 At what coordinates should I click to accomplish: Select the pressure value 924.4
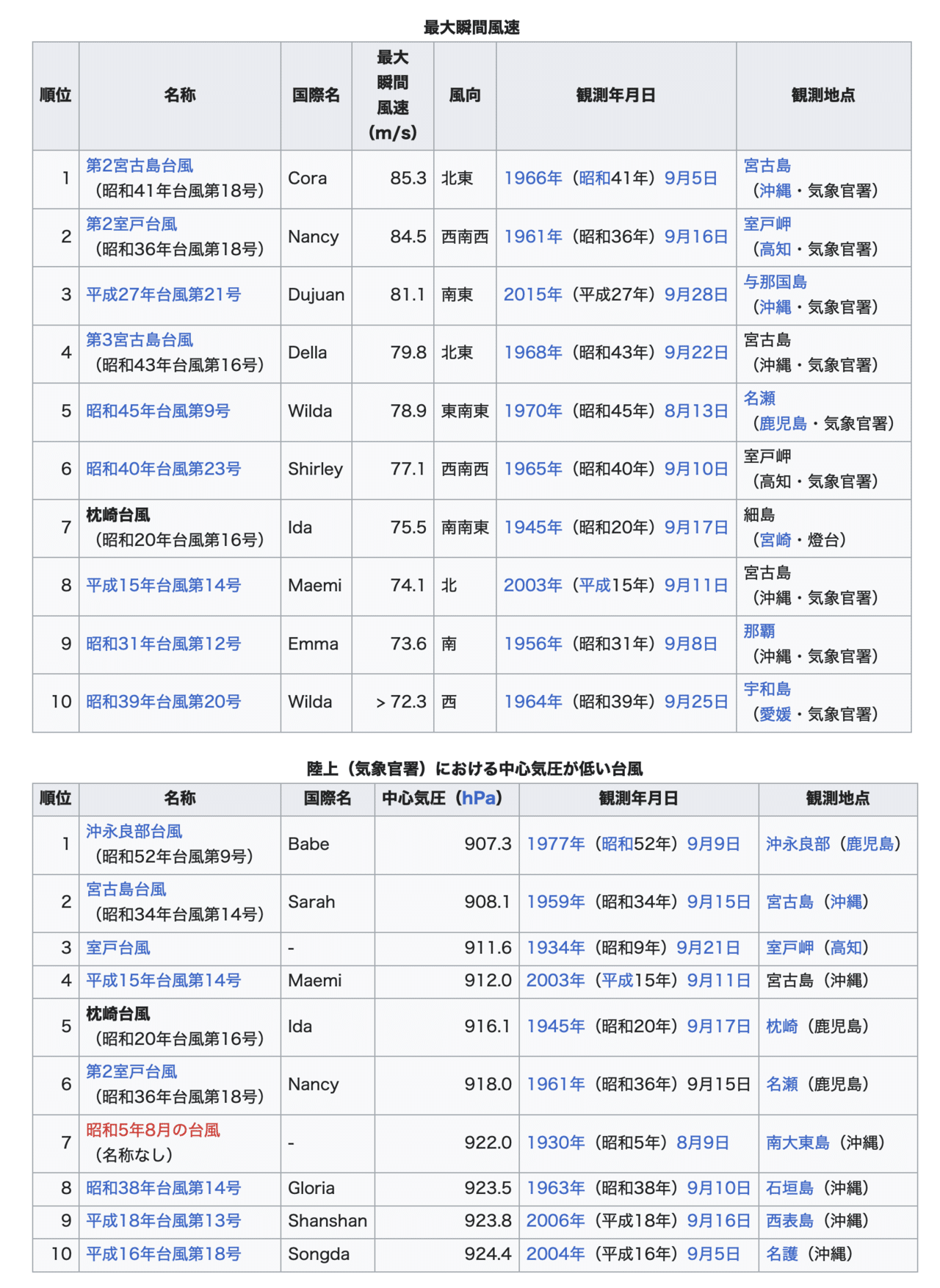click(488, 1254)
